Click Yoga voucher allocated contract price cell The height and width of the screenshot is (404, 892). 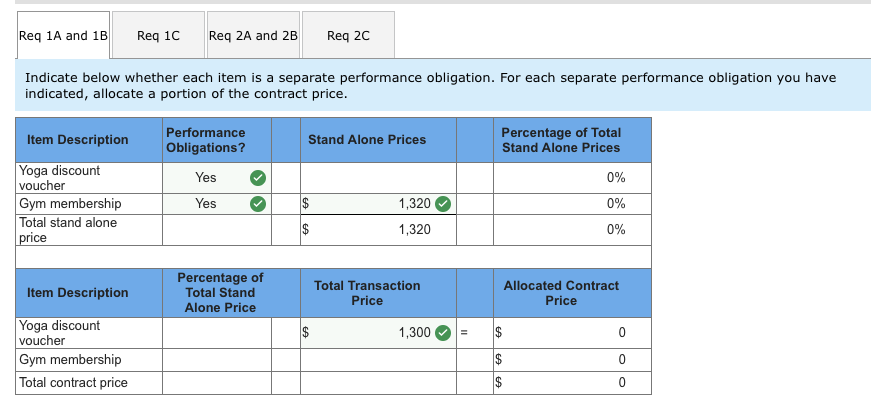click(572, 333)
